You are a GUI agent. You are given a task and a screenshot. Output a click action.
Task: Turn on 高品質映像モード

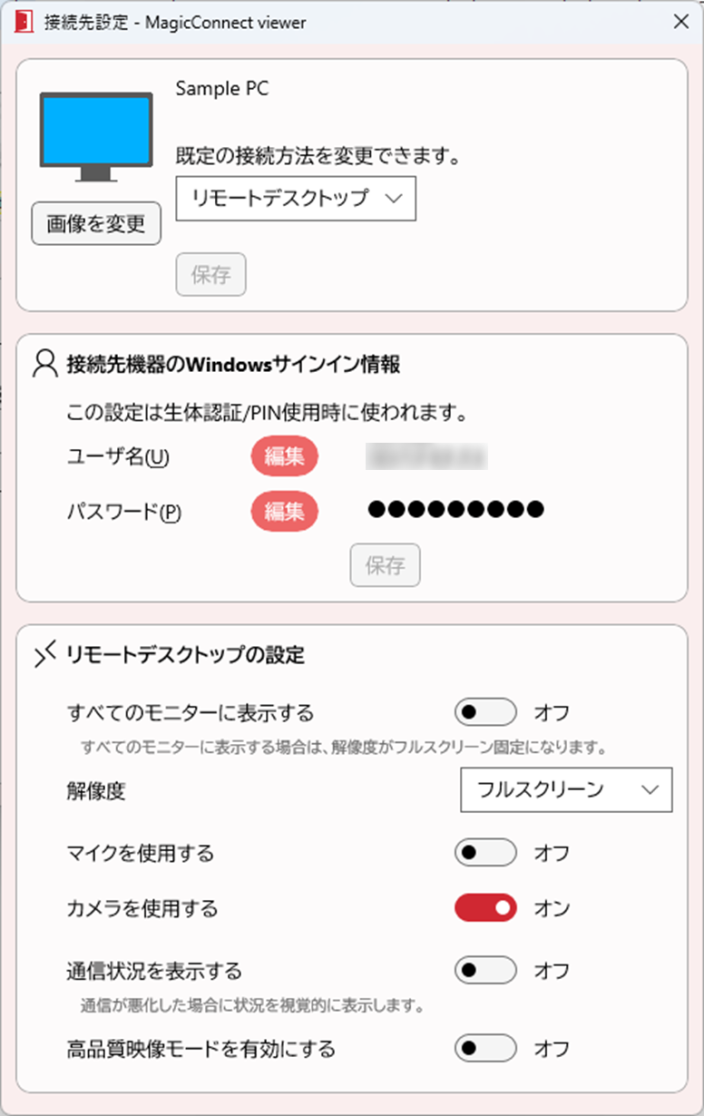485,1048
